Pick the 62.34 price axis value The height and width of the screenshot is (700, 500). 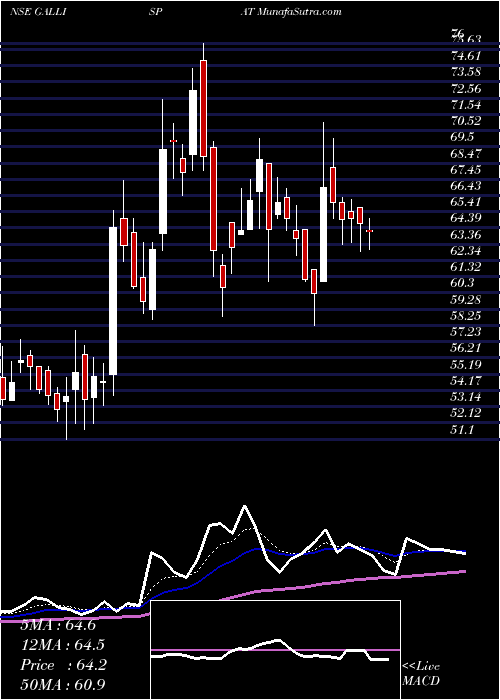click(x=466, y=250)
